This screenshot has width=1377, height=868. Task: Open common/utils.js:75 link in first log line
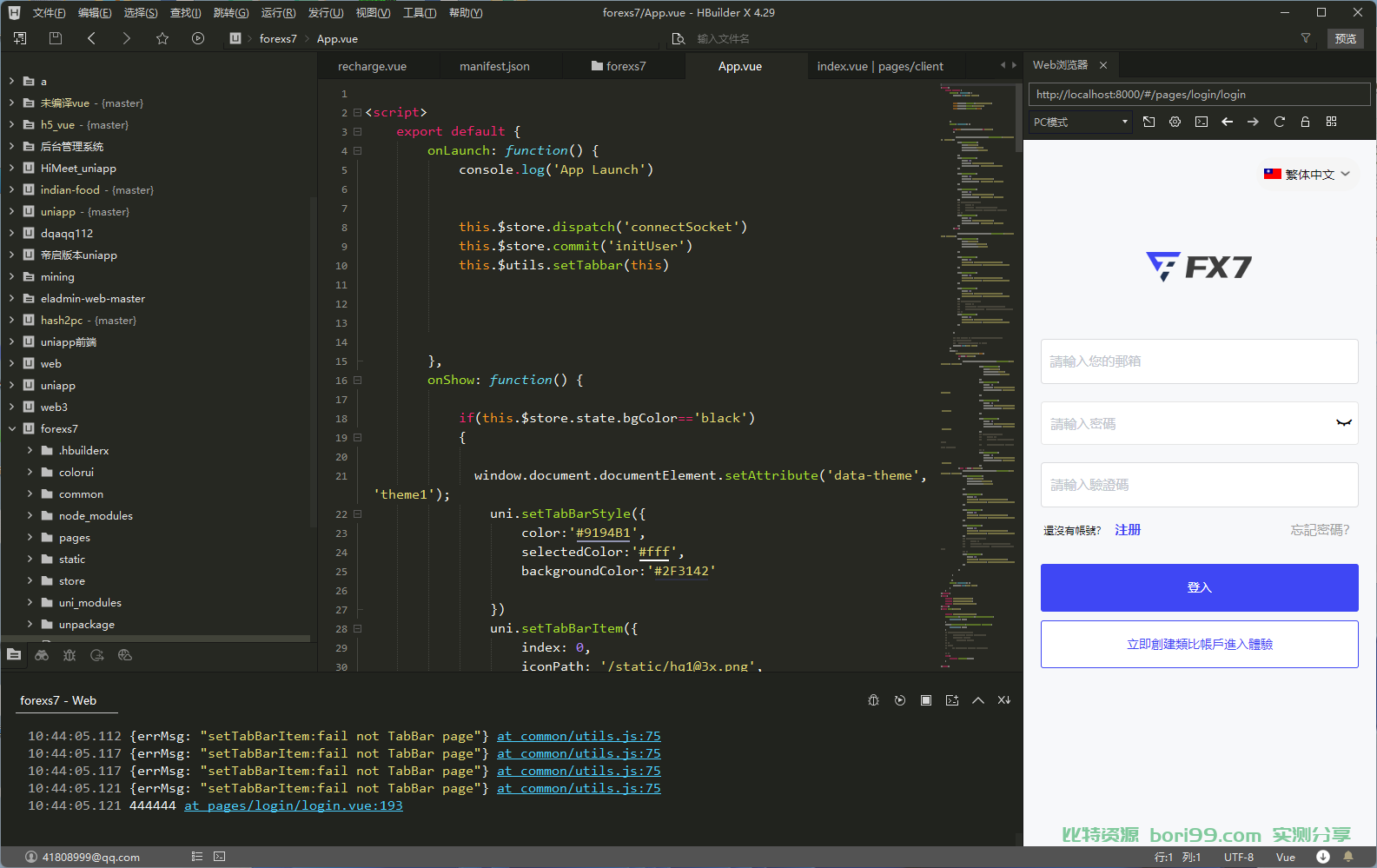point(579,736)
